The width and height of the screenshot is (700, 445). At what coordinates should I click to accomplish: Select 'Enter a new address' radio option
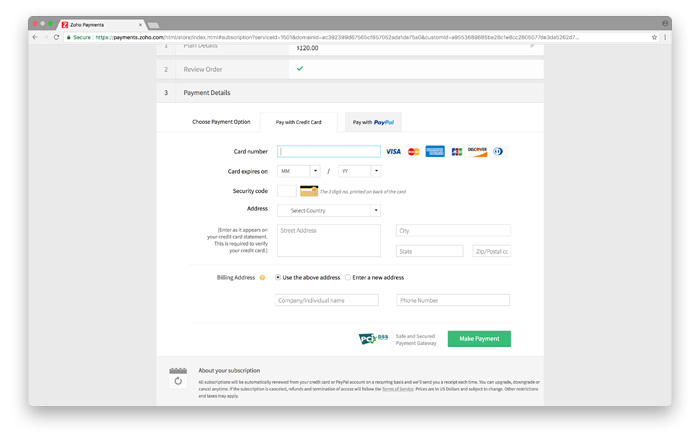(x=348, y=277)
